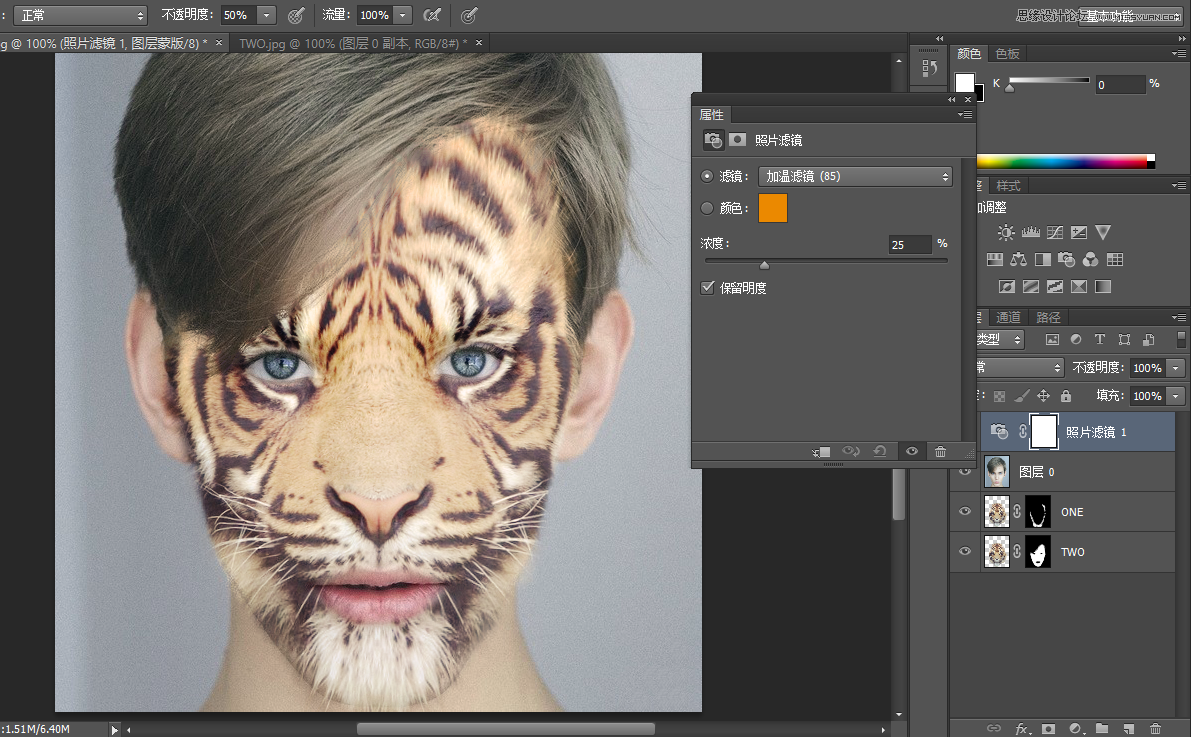Viewport: 1191px width, 737px height.
Task: Open flow 100% slider dropdown
Action: click(x=403, y=15)
